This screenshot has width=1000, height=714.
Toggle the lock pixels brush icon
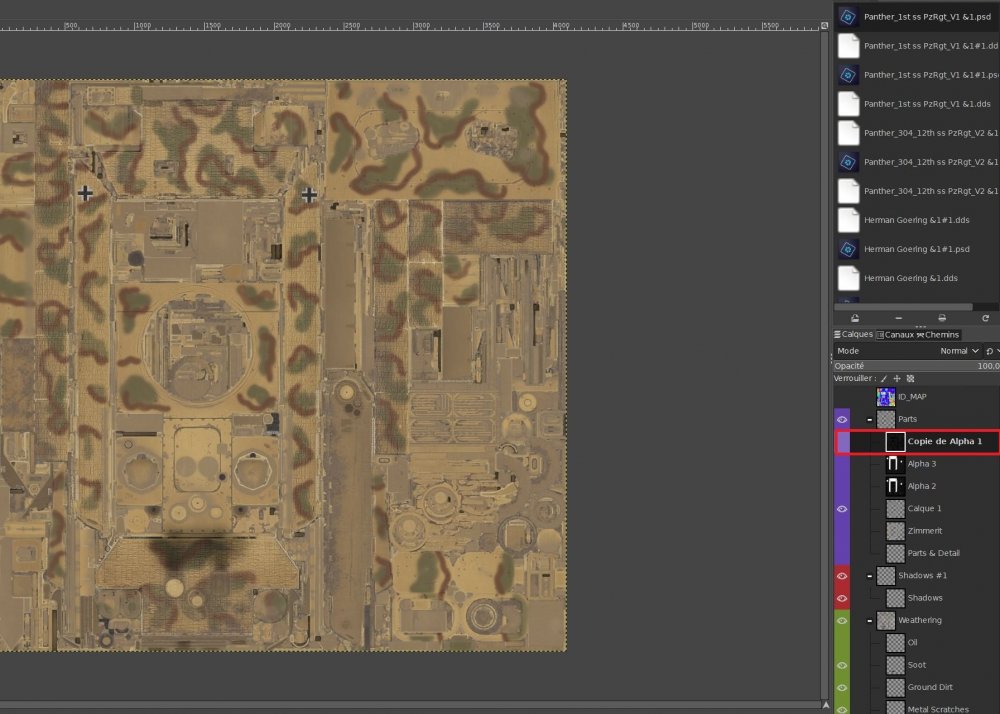coord(883,379)
